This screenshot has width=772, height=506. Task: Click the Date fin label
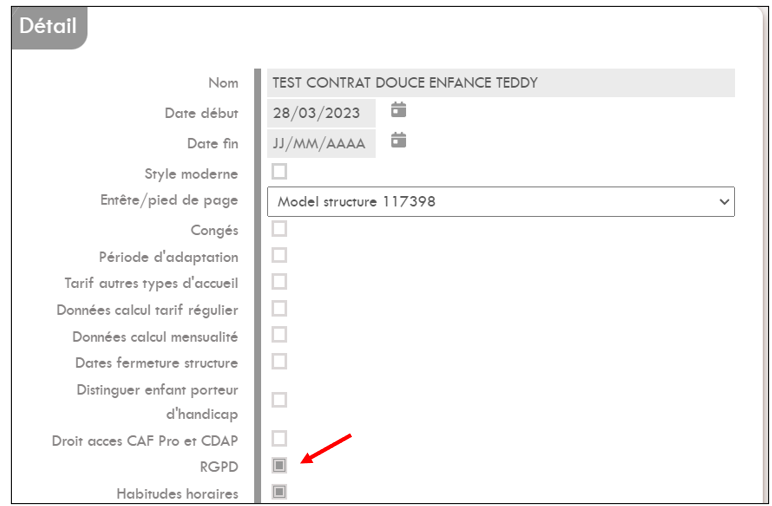pyautogui.click(x=213, y=144)
